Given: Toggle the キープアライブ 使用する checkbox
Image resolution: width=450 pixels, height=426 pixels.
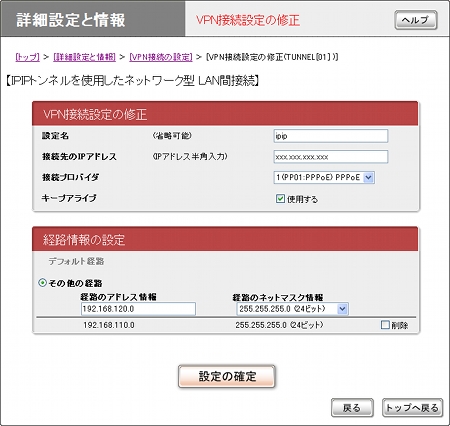Looking at the screenshot, I should point(280,199).
